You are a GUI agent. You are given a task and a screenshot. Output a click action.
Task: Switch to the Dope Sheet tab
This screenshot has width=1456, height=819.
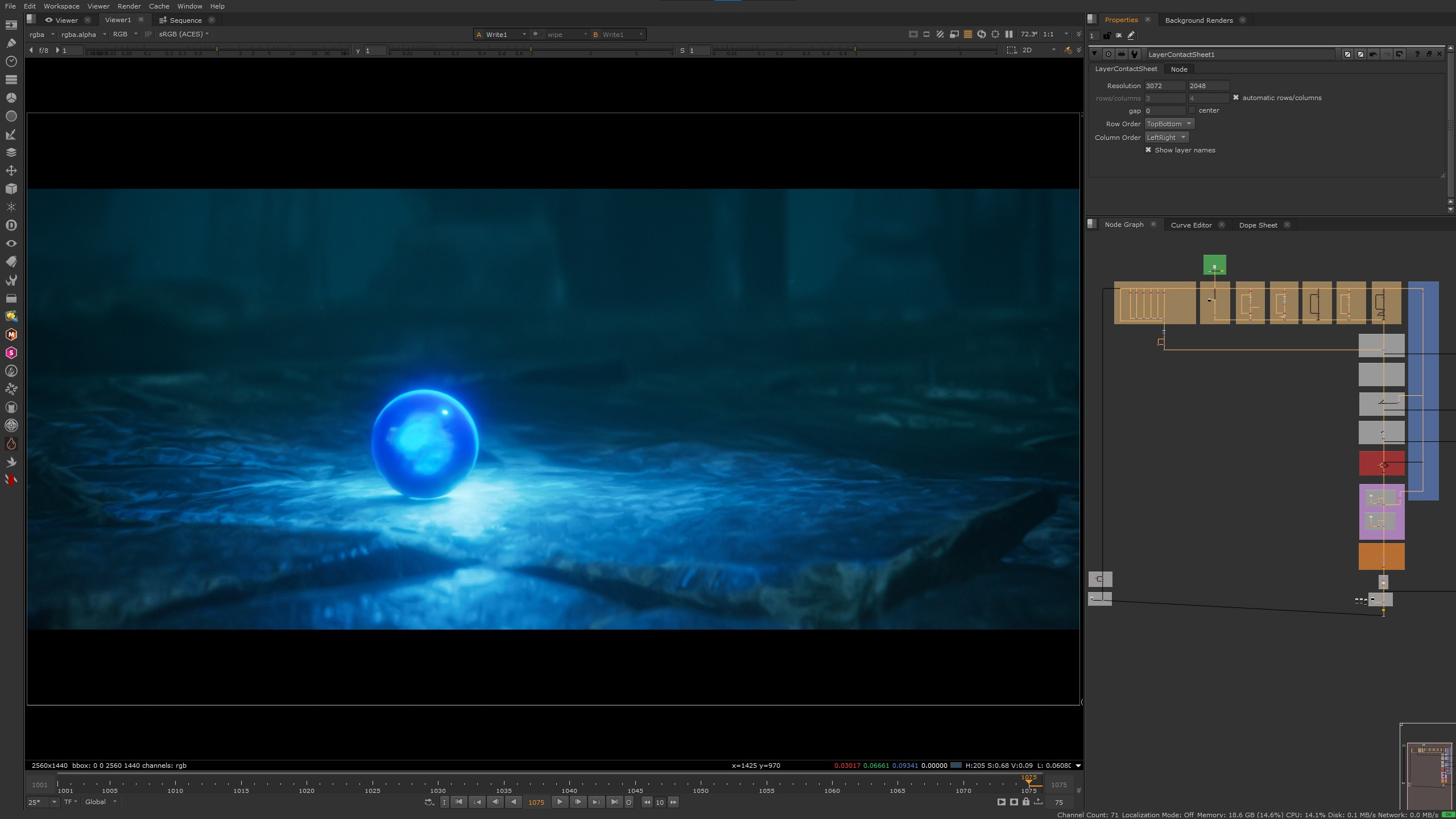(1258, 225)
